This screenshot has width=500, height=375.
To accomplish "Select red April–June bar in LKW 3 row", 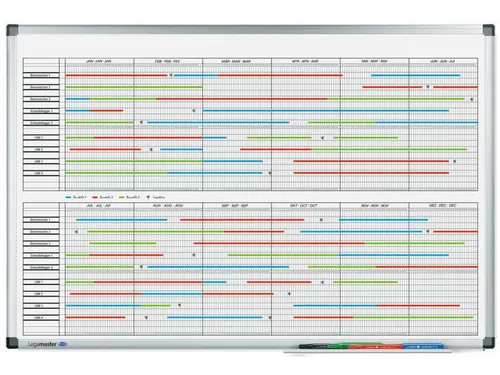I will pos(371,161).
